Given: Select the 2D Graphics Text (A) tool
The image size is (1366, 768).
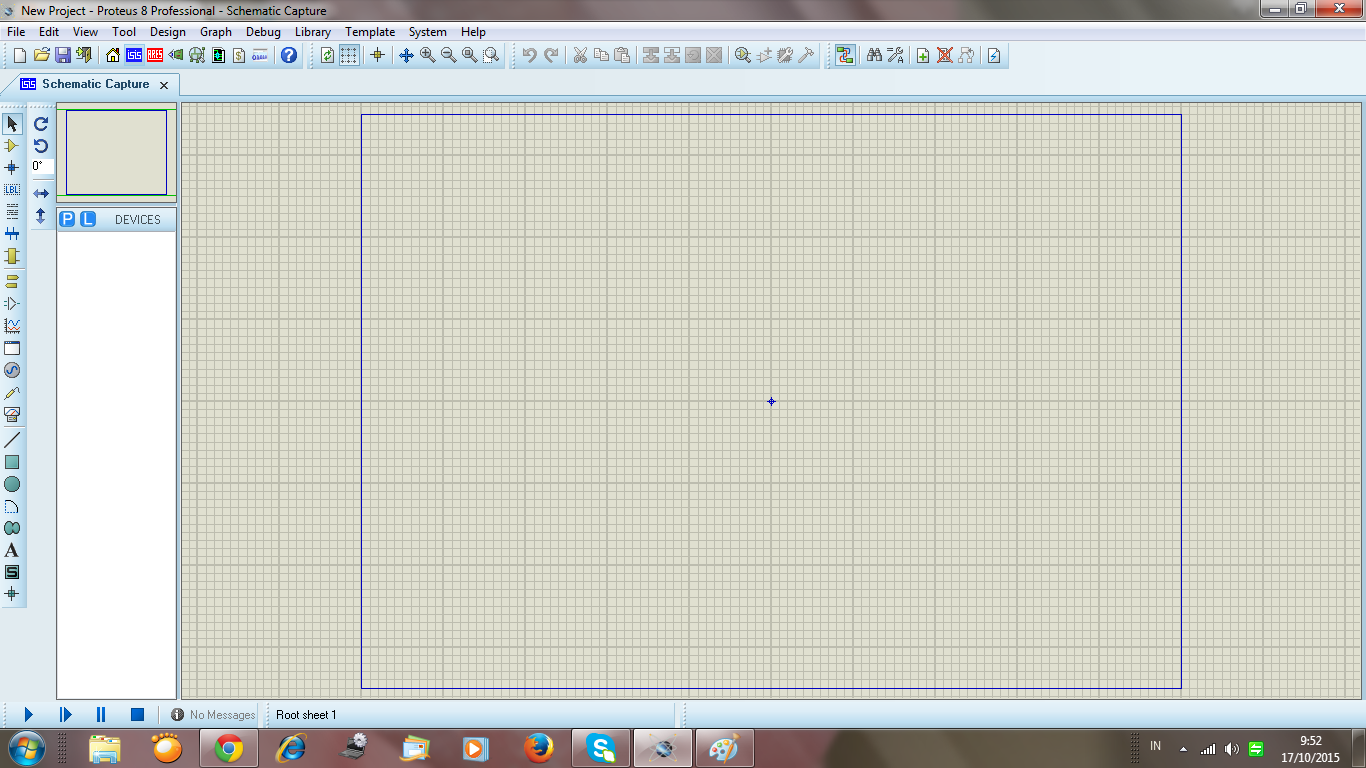Looking at the screenshot, I should click(x=12, y=550).
